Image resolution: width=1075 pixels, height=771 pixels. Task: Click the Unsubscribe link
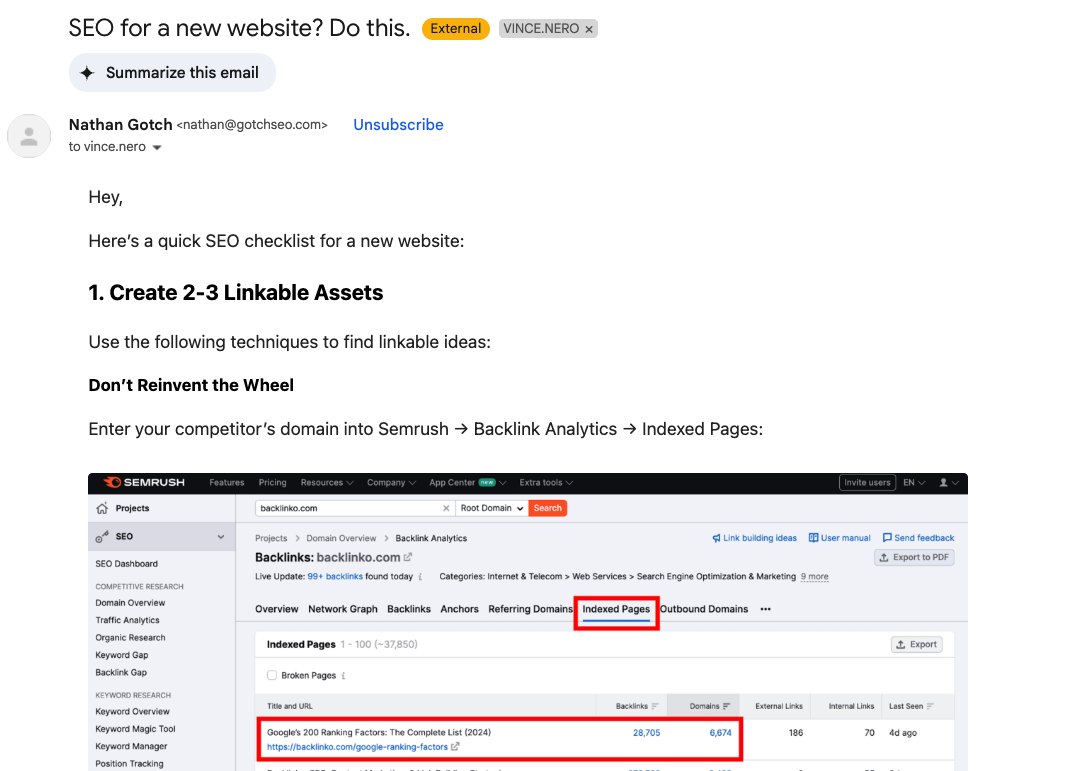coord(398,125)
